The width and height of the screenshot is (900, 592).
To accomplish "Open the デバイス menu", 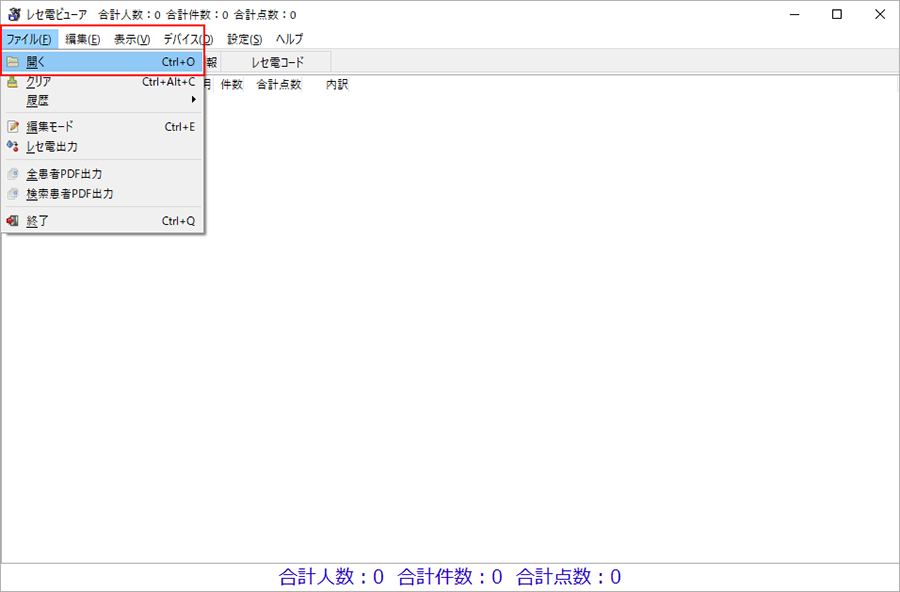I will tap(187, 39).
